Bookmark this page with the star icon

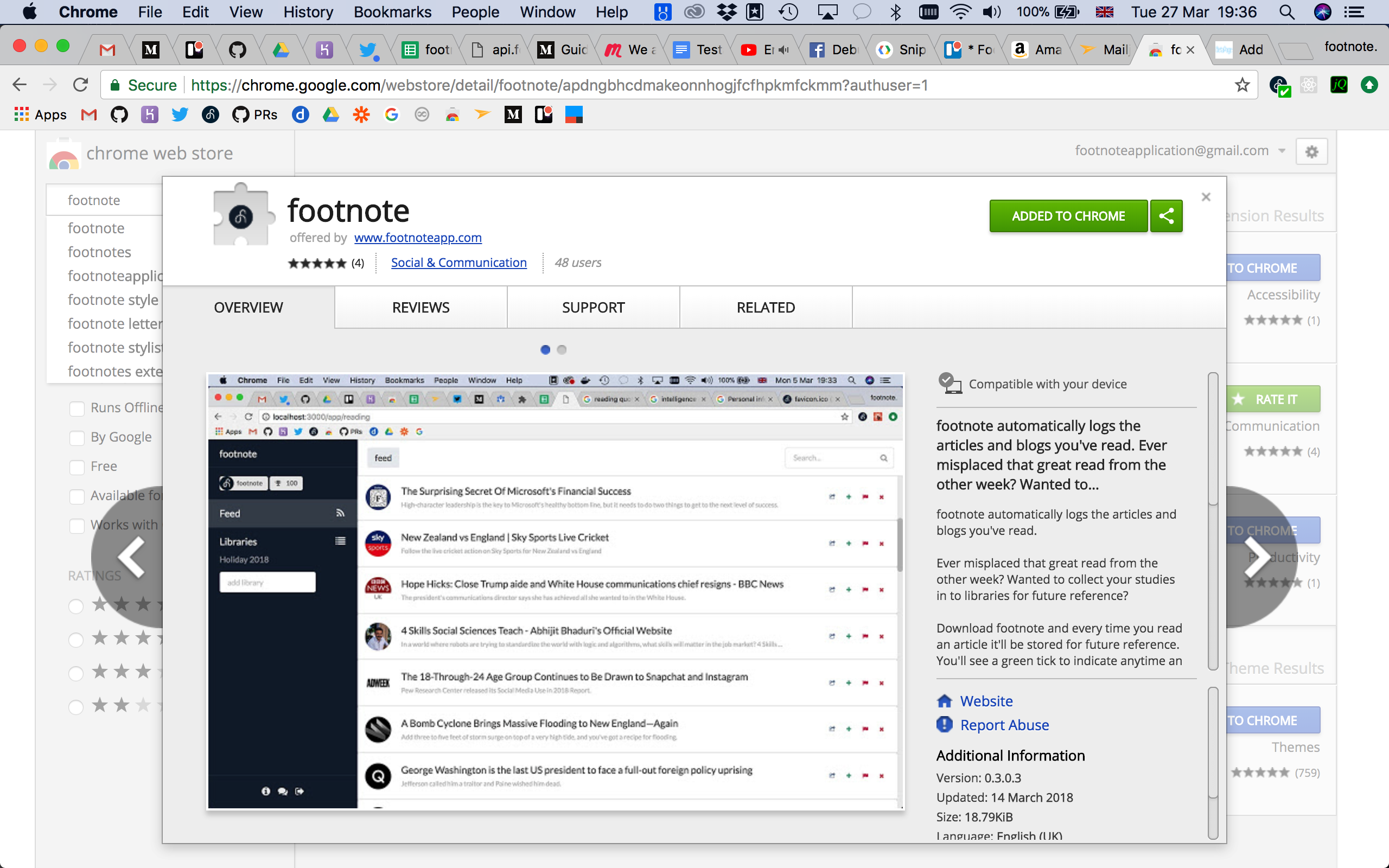coord(1242,85)
